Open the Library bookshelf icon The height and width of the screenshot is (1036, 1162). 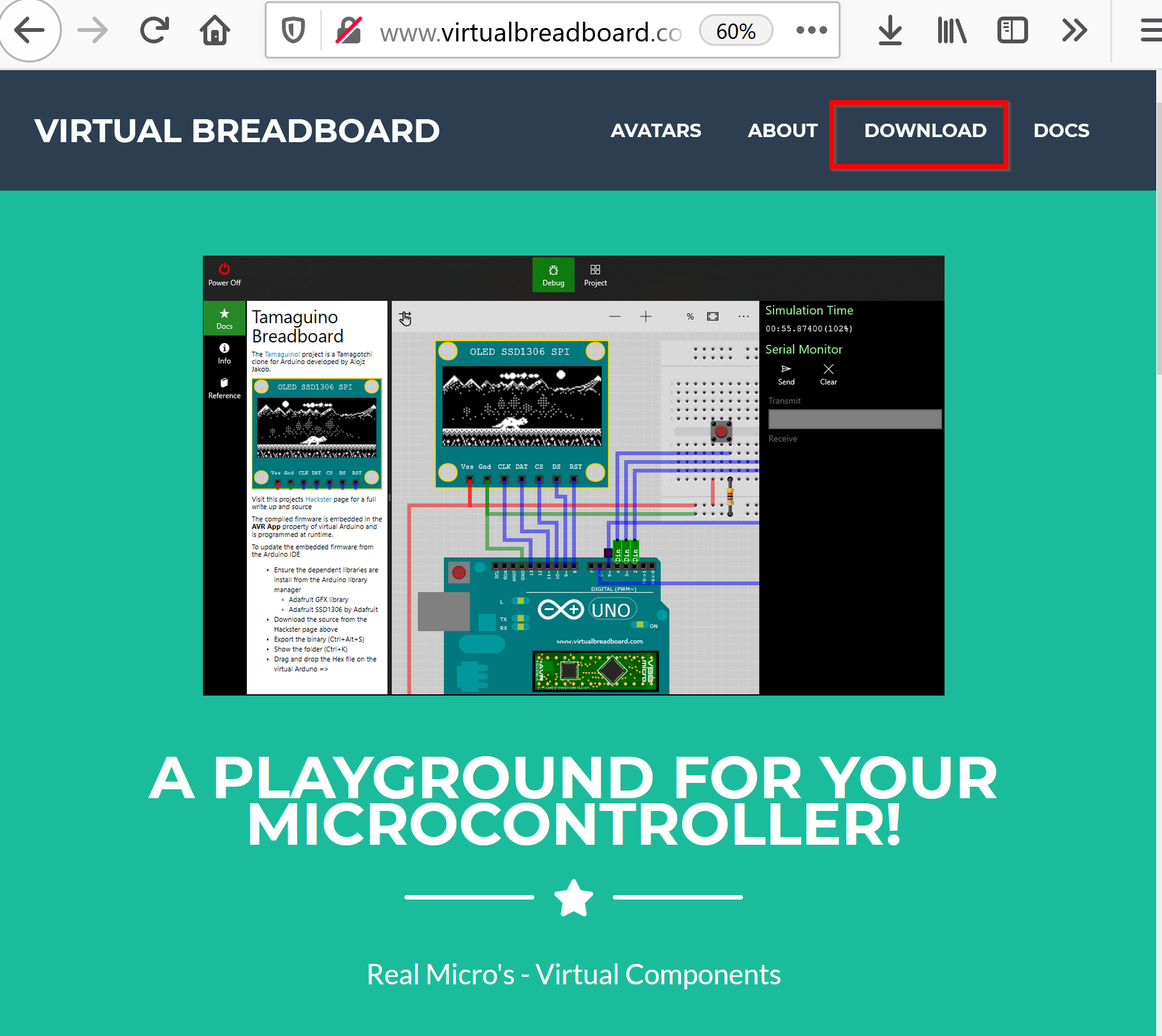tap(952, 30)
